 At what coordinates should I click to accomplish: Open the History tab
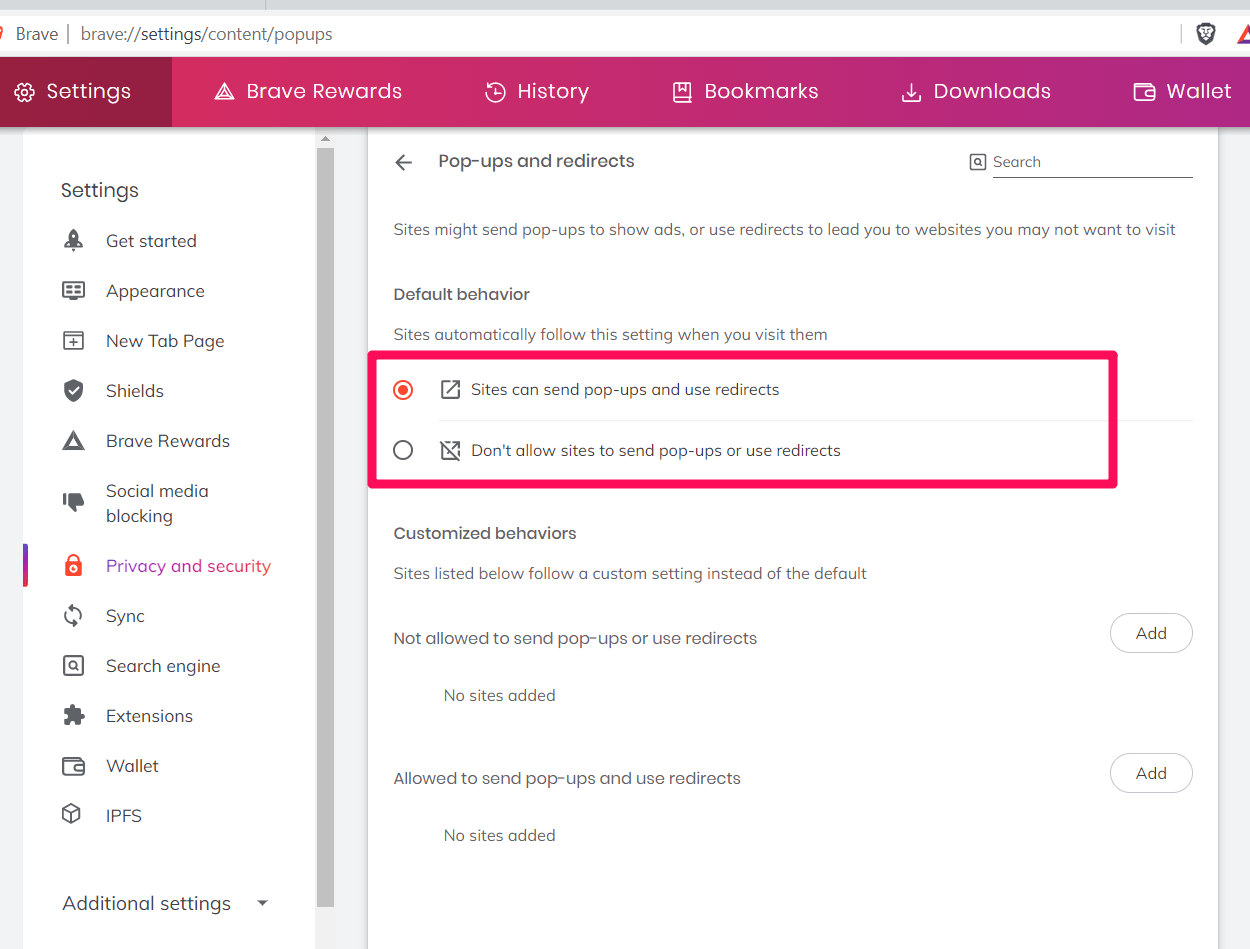[x=537, y=91]
